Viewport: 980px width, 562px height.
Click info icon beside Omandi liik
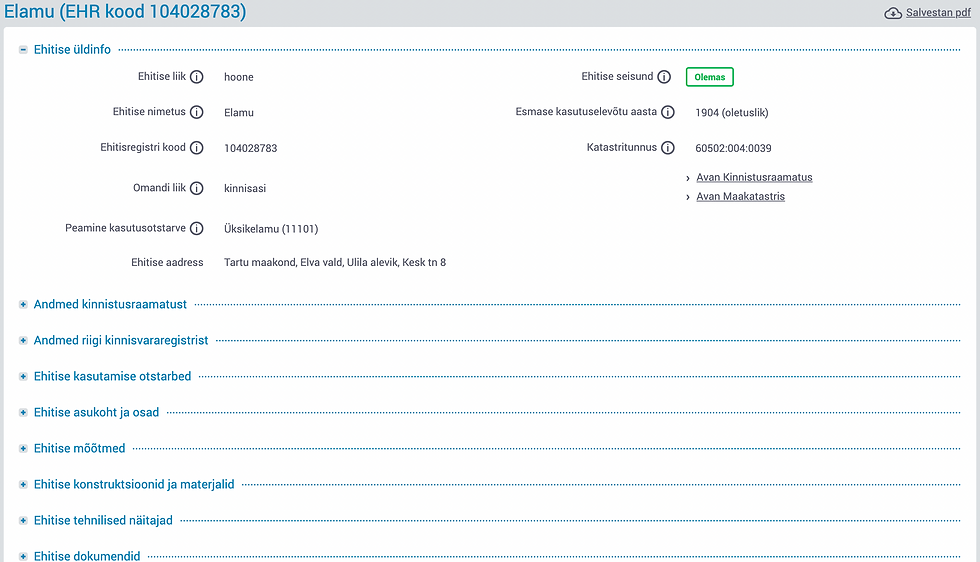(x=197, y=188)
